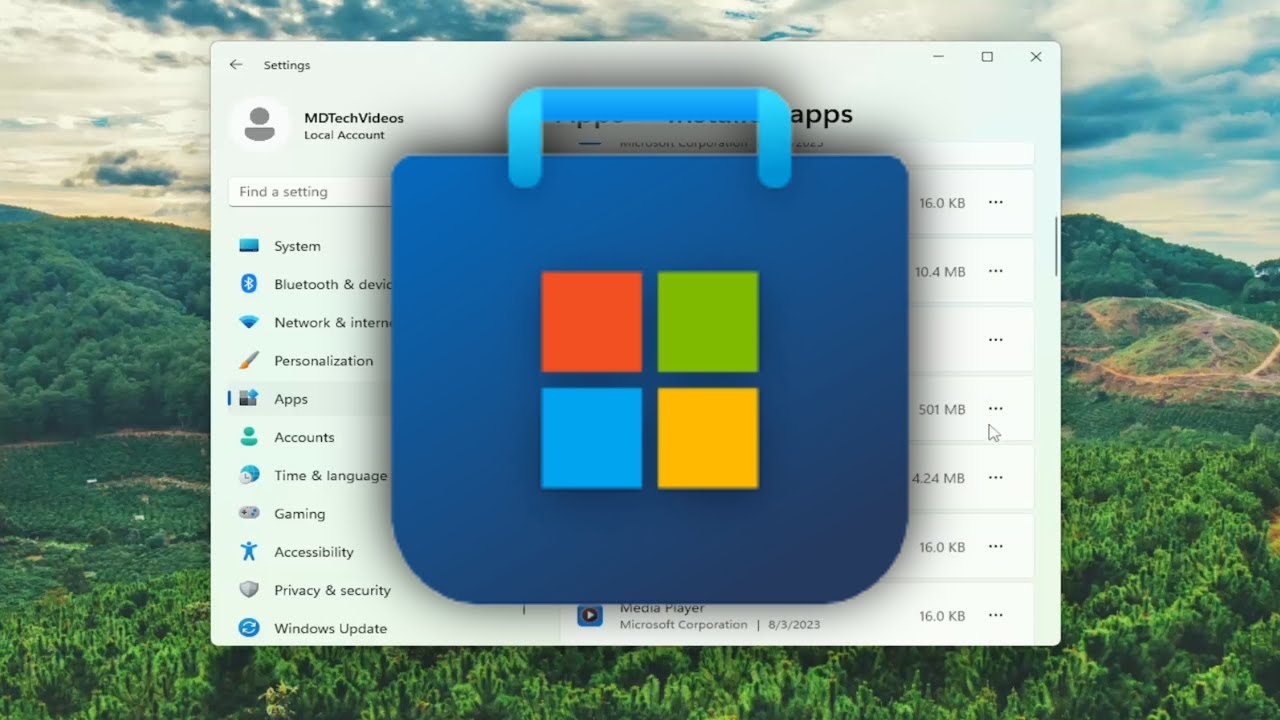Click the Settings window title text
This screenshot has width=1280, height=720.
[287, 65]
